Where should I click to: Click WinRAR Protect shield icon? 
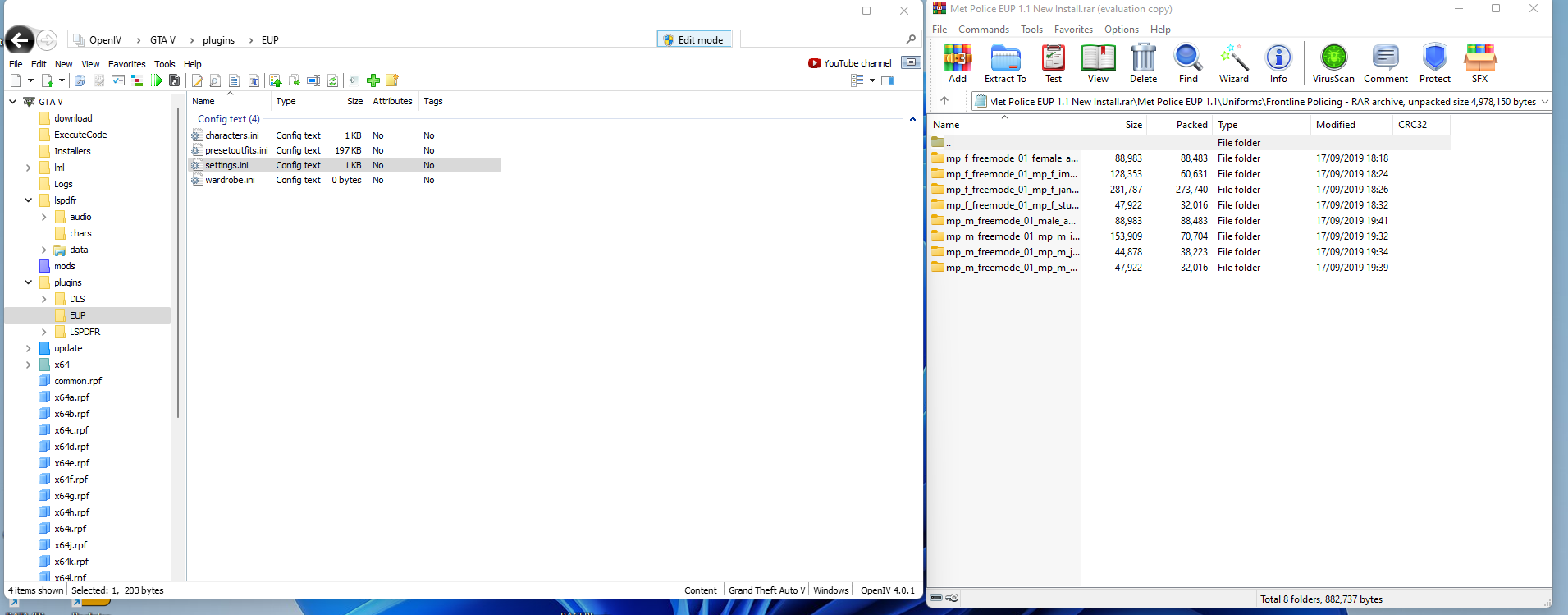point(1435,63)
